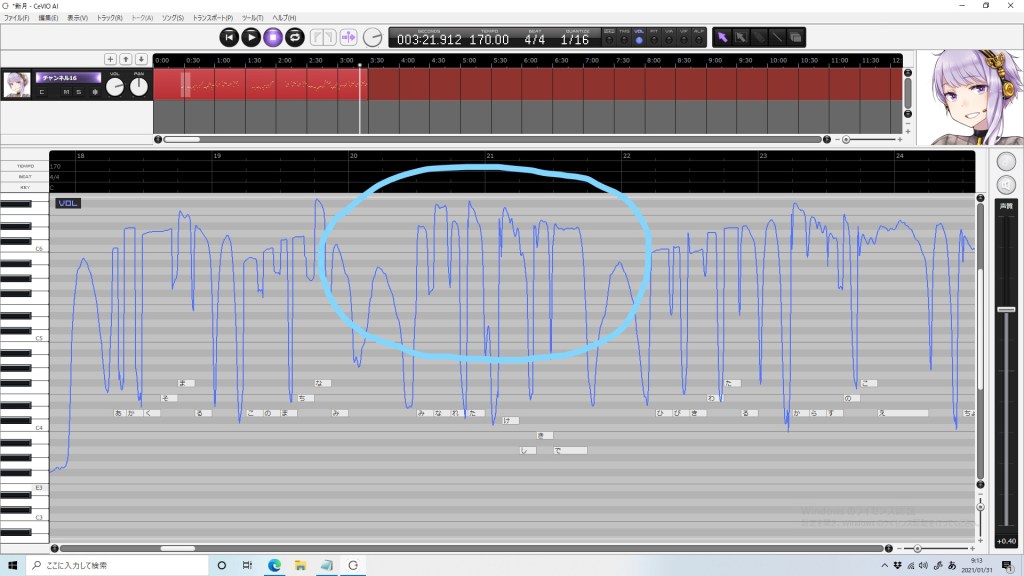The image size is (1024, 576).
Task: Click the play button in transport controls
Action: pos(251,38)
